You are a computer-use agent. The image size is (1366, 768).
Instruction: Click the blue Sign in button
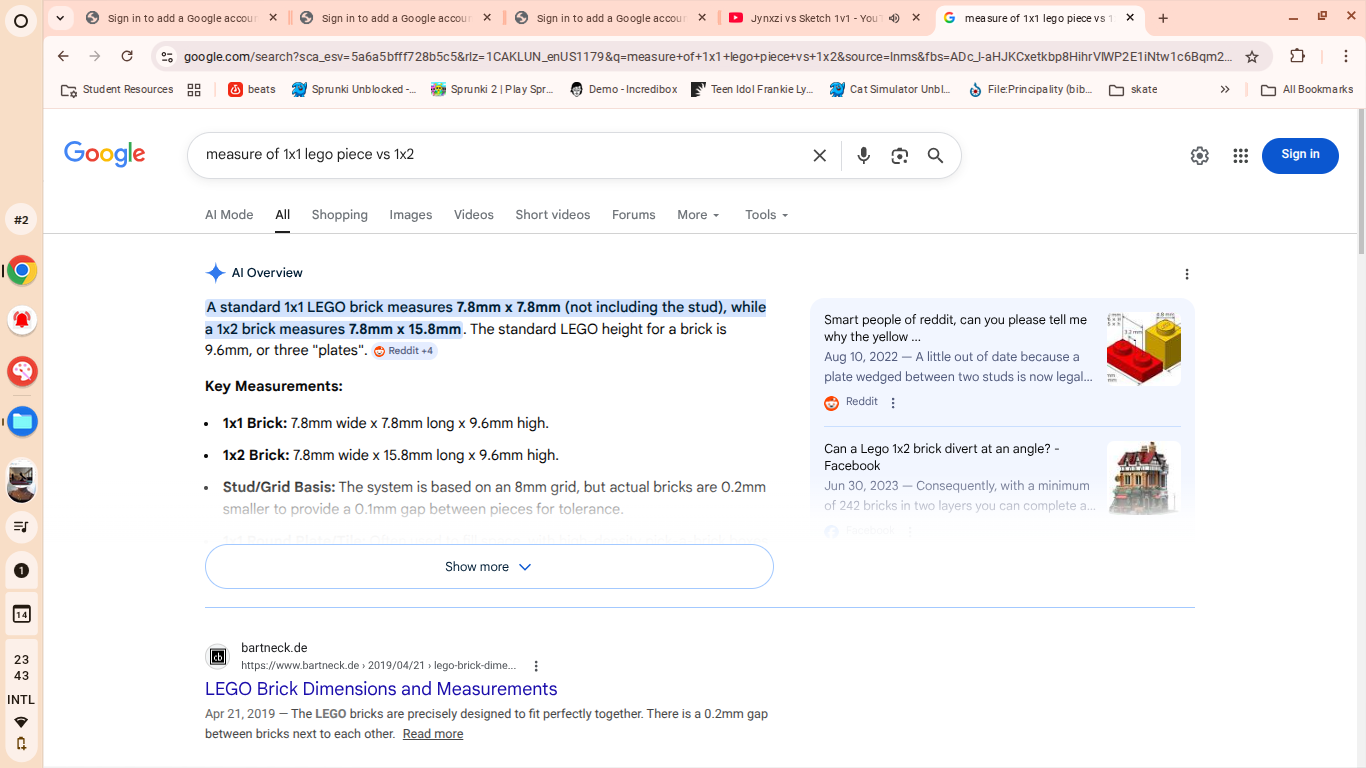click(x=1299, y=155)
